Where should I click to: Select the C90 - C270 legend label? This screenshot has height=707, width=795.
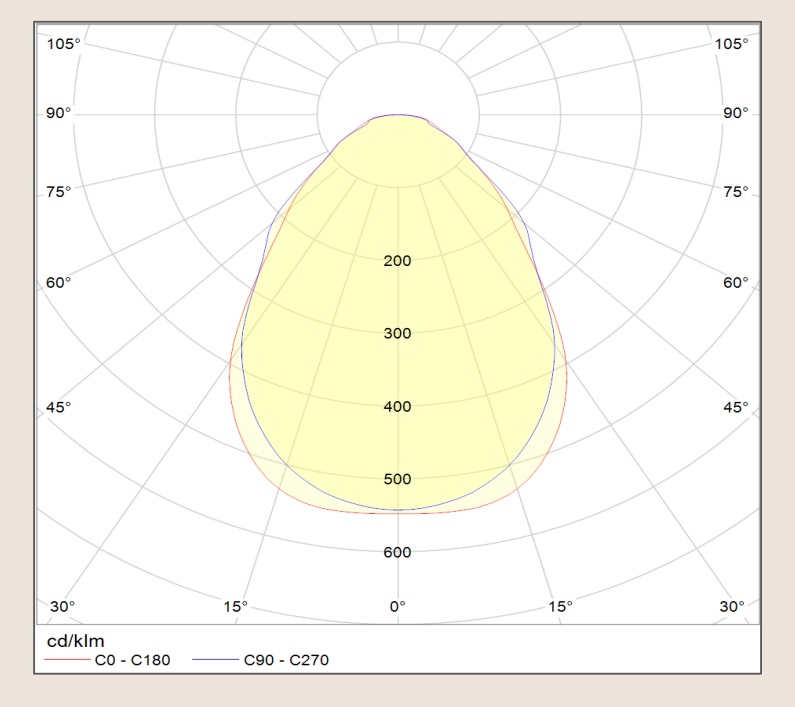click(x=285, y=659)
